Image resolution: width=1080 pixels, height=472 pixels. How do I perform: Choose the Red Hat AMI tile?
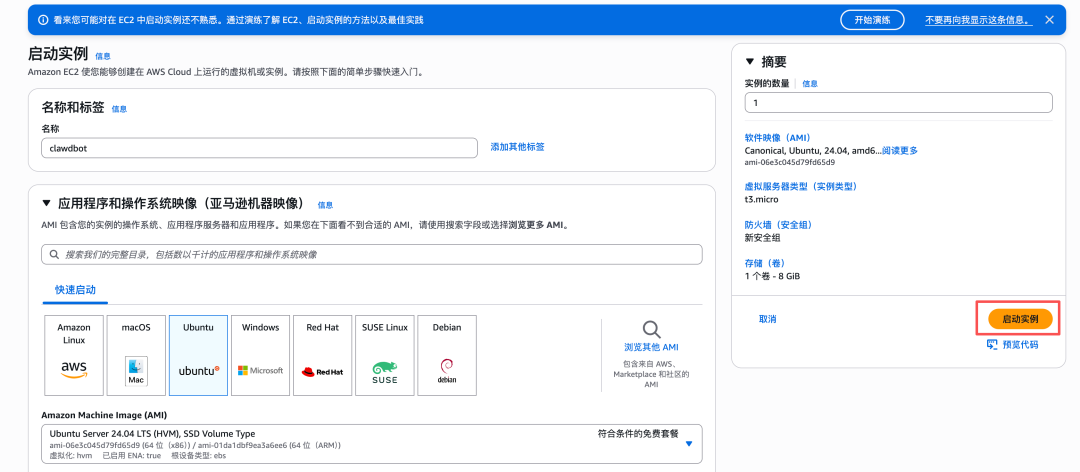point(322,356)
